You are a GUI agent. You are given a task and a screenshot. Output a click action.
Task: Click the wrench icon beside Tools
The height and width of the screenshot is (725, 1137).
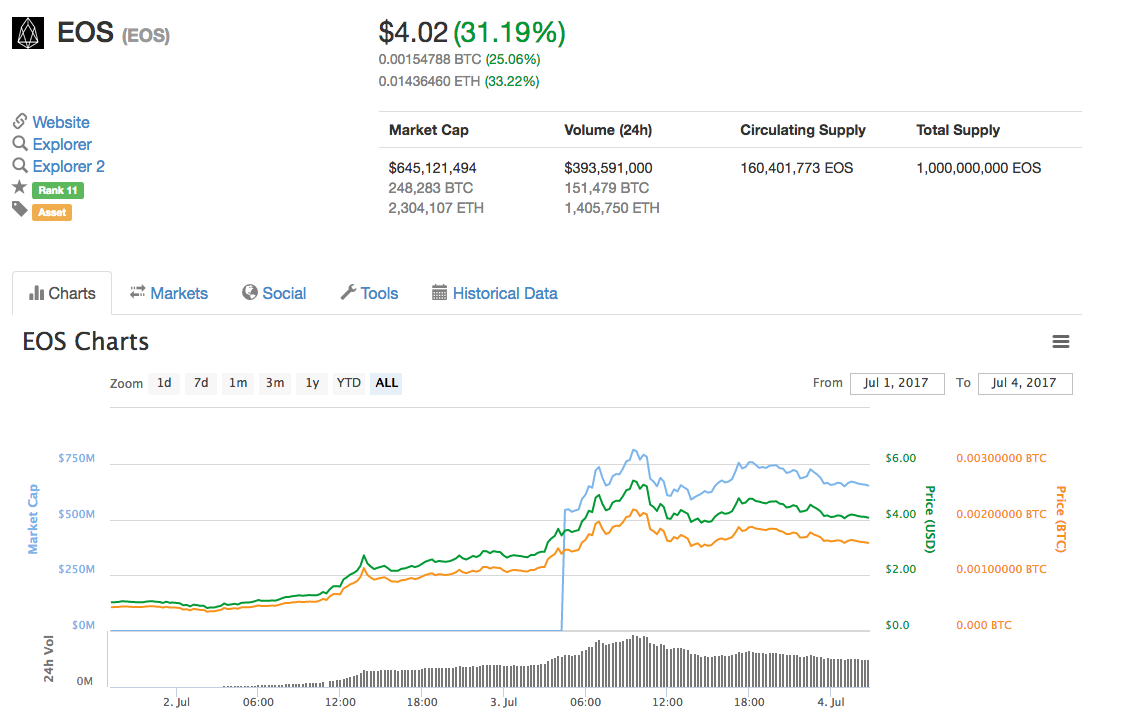pyautogui.click(x=349, y=292)
